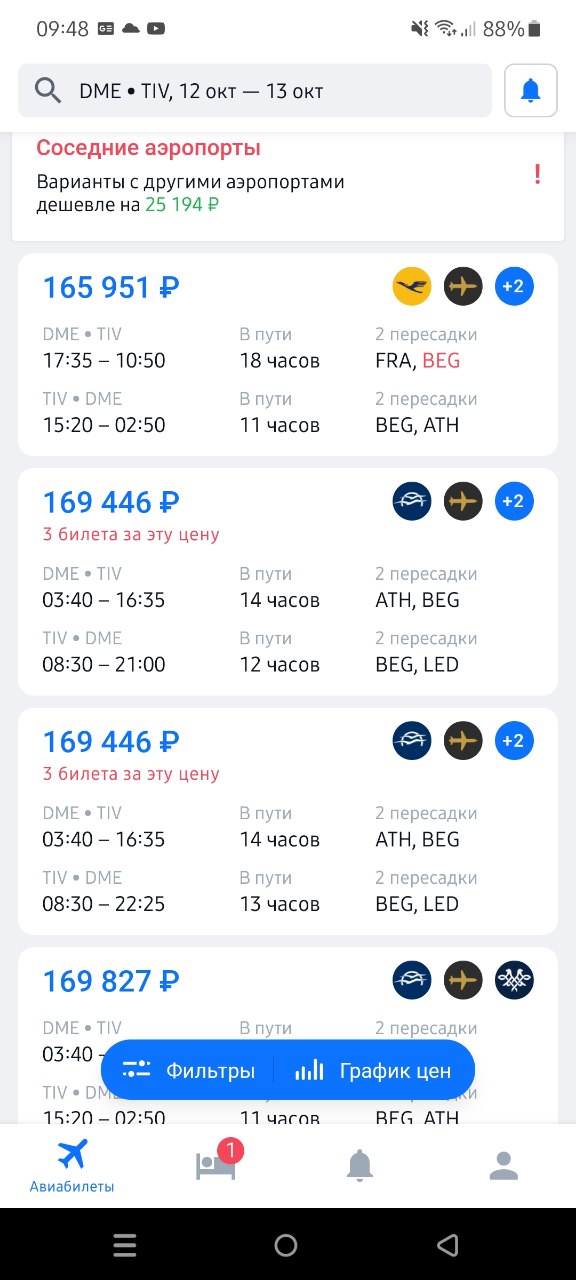Edit the DME • TIV search field
The height and width of the screenshot is (1280, 576).
255,91
